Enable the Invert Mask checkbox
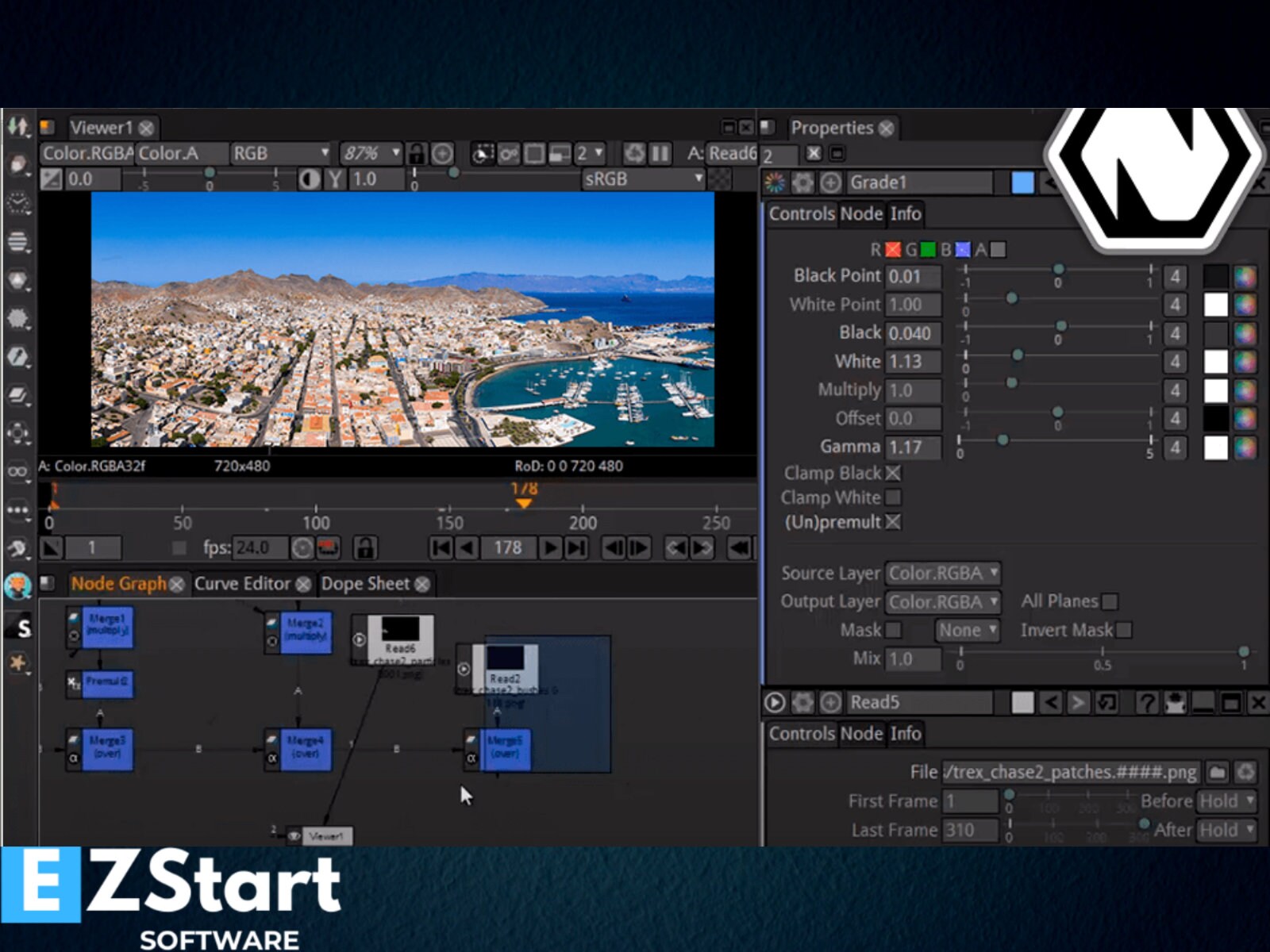Image resolution: width=1270 pixels, height=952 pixels. point(1124,630)
